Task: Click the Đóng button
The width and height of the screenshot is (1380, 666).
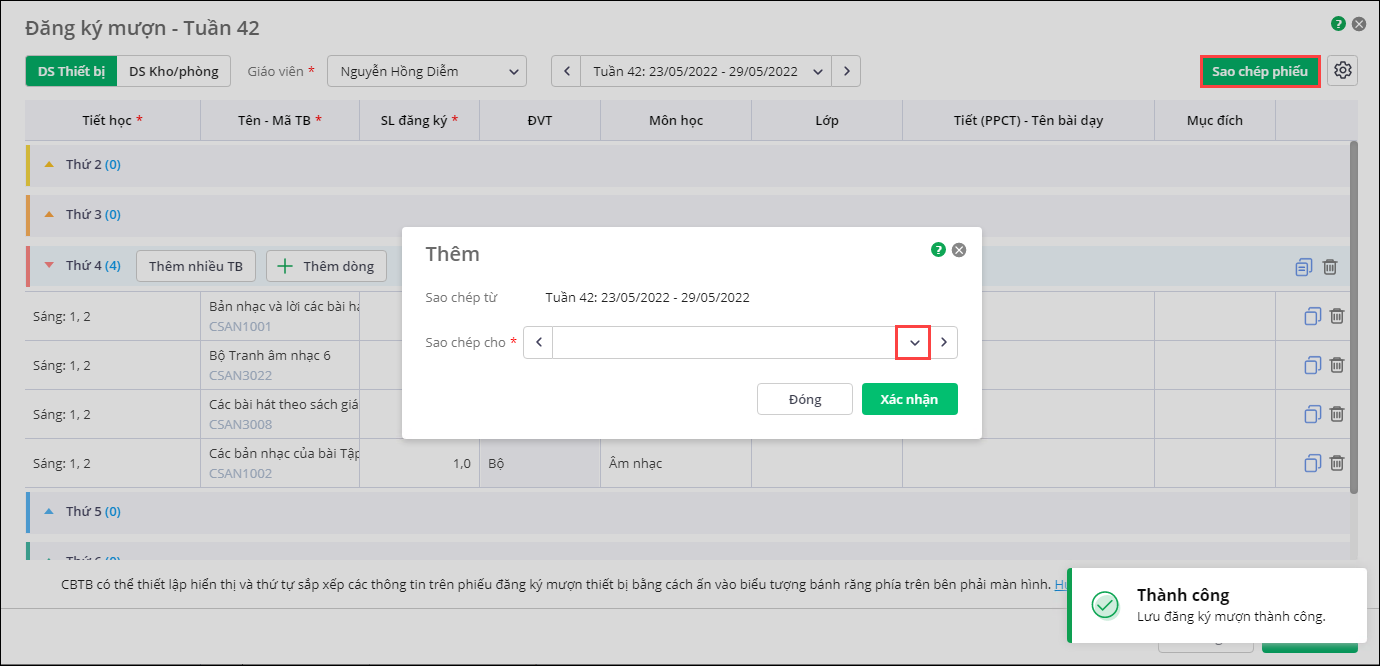Action: 805,399
